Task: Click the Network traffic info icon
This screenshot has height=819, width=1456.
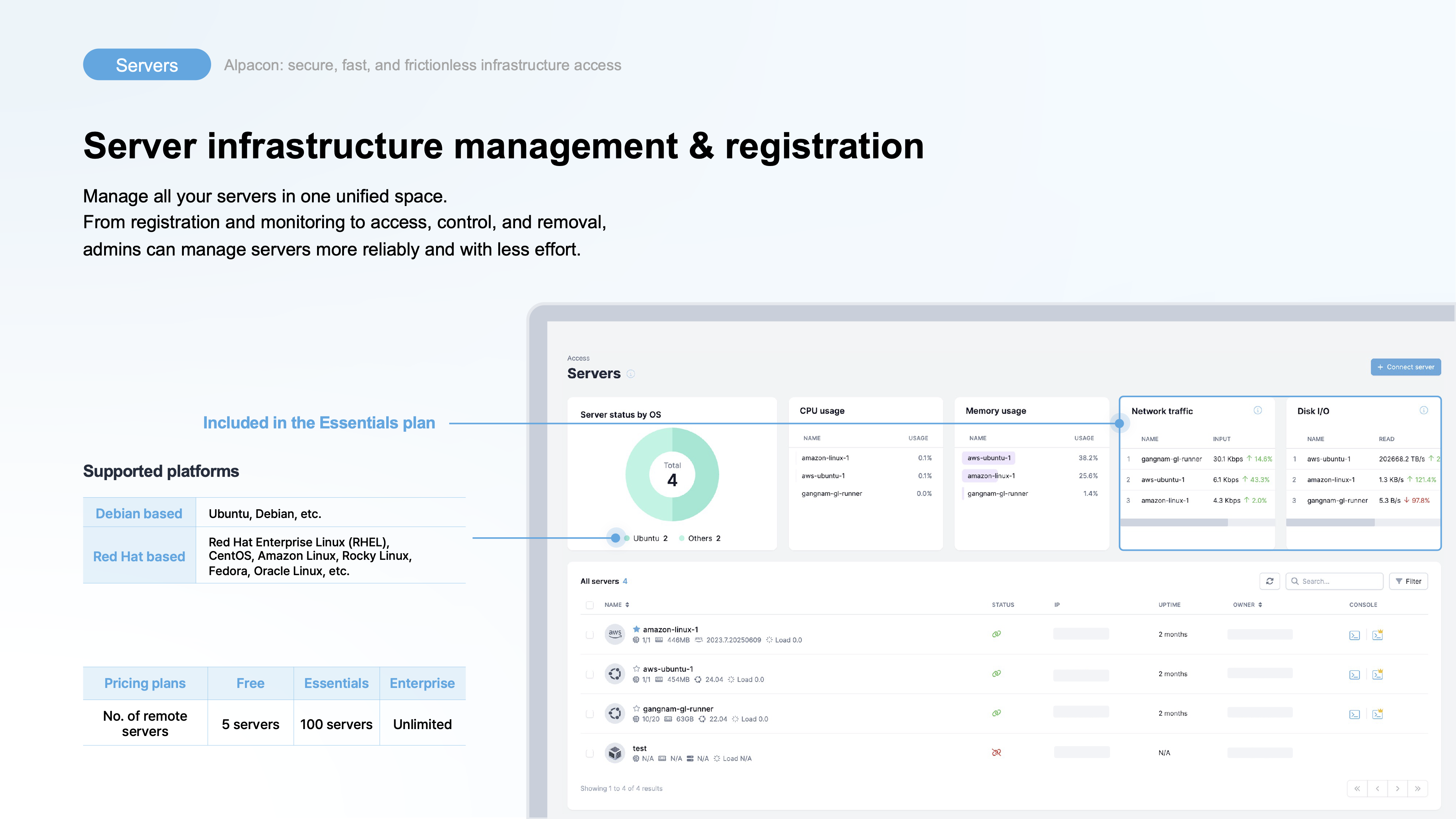Action: (x=1258, y=410)
